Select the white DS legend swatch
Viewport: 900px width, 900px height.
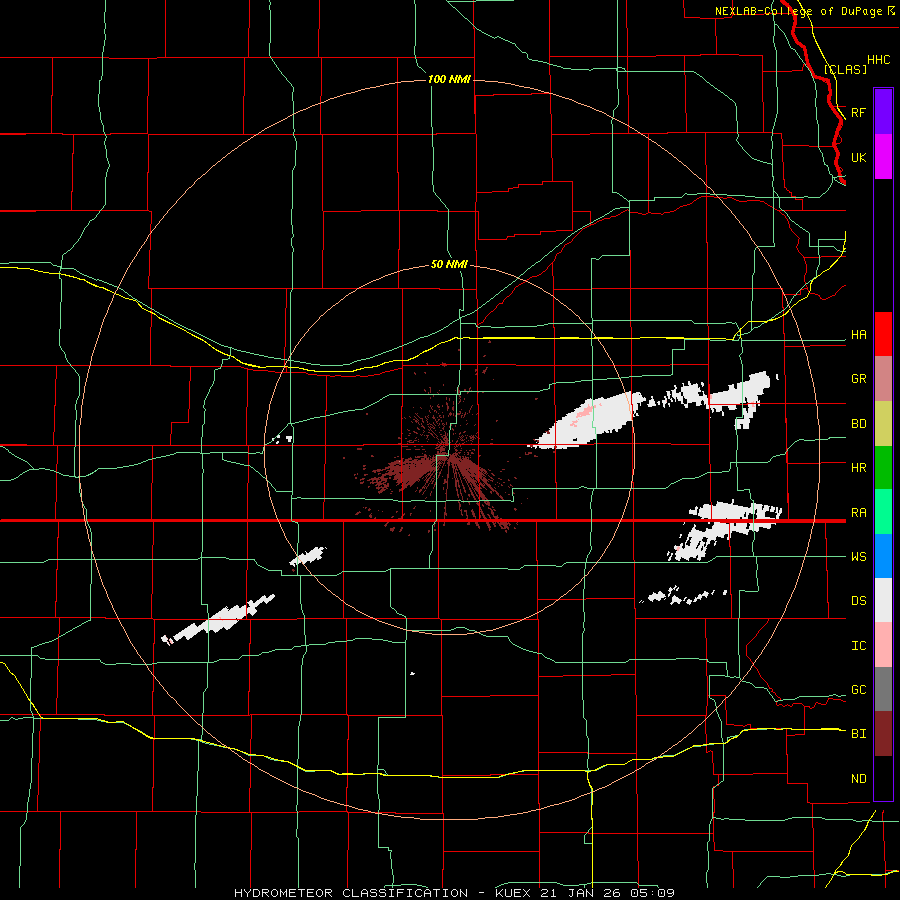click(883, 600)
